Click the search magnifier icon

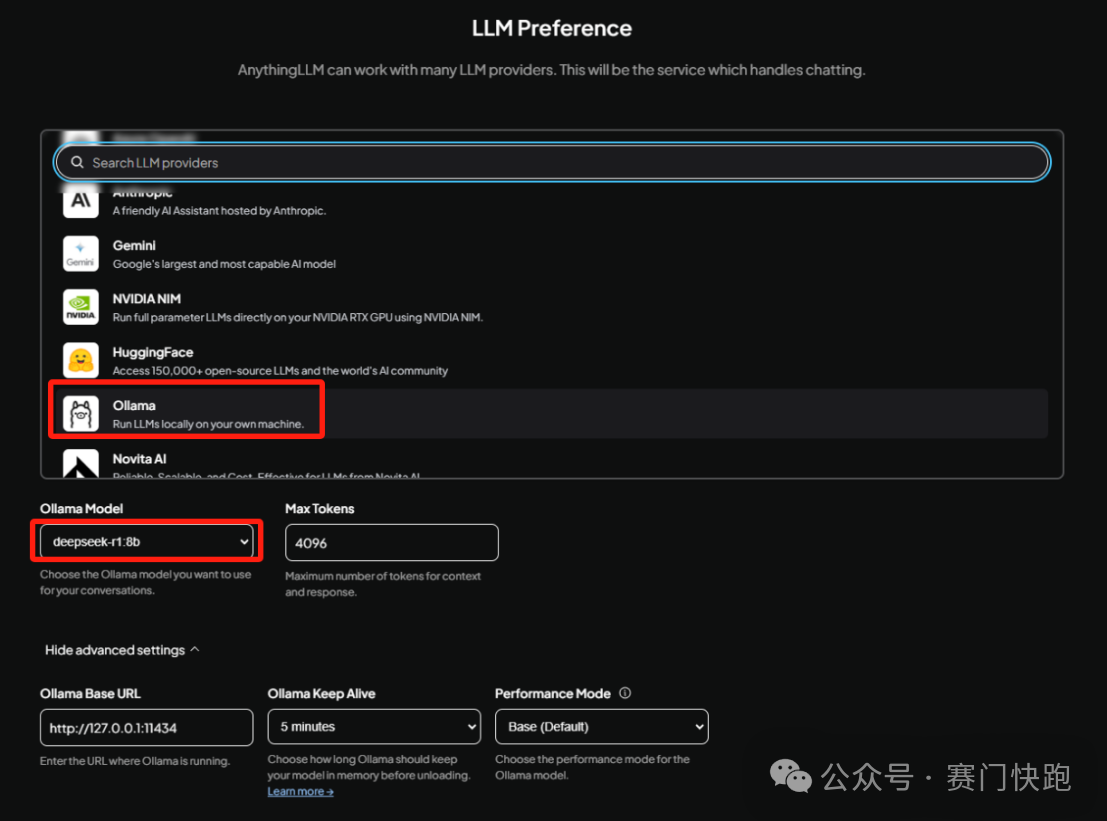click(x=77, y=162)
